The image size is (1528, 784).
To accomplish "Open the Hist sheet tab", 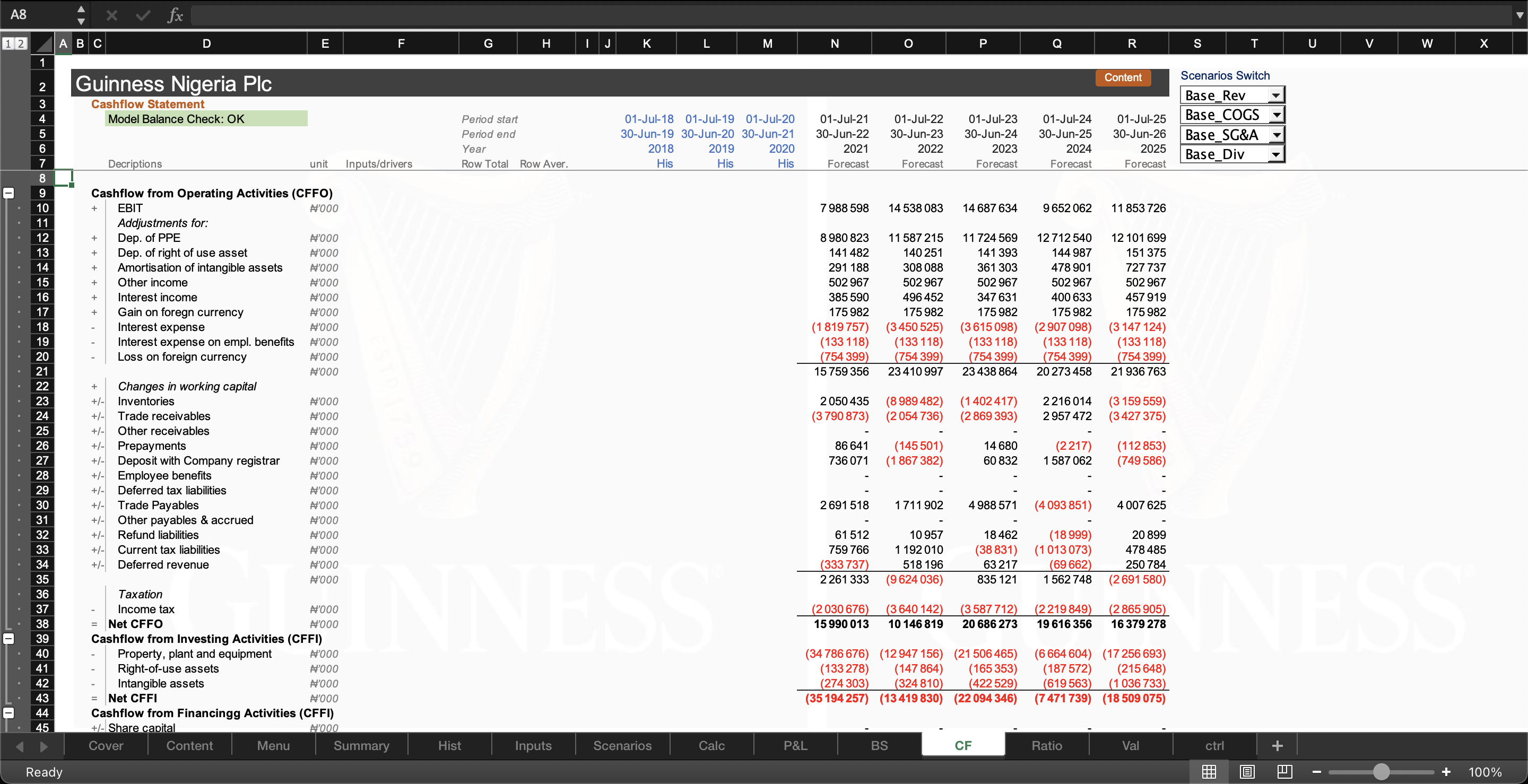I will tap(449, 745).
